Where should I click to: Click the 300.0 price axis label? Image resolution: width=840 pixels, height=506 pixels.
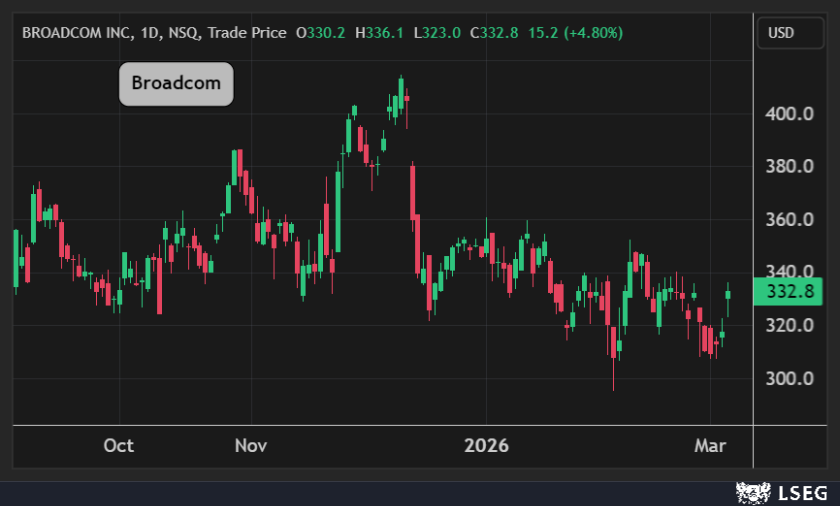[x=787, y=378]
